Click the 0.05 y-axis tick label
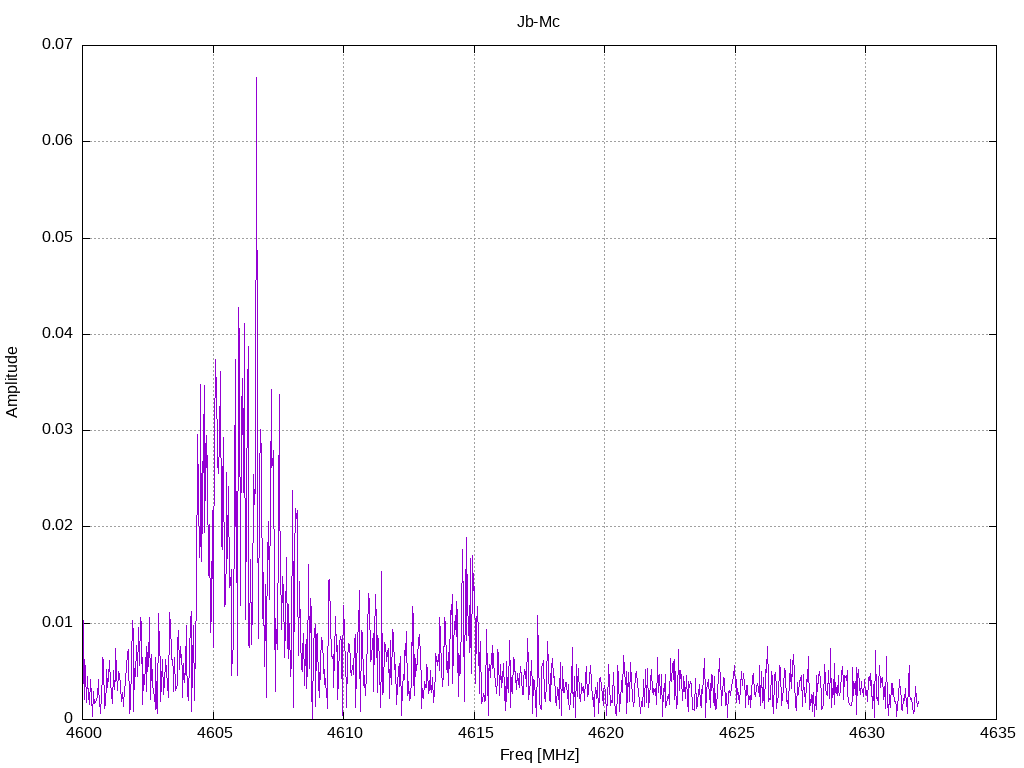Viewport: 1024px width, 768px height. tap(57, 238)
